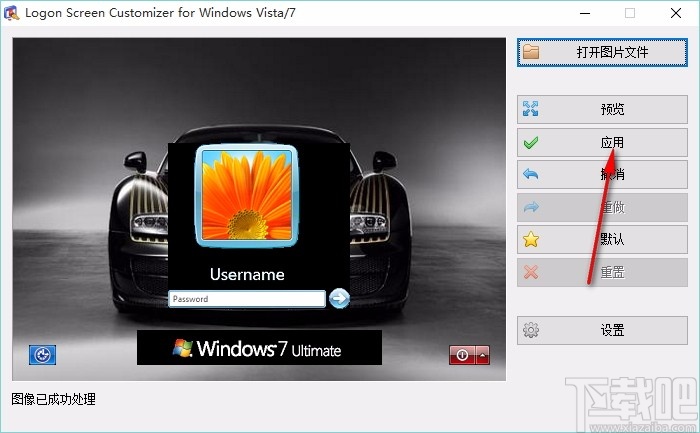
Task: Click the gear settings icon
Action: 531,330
